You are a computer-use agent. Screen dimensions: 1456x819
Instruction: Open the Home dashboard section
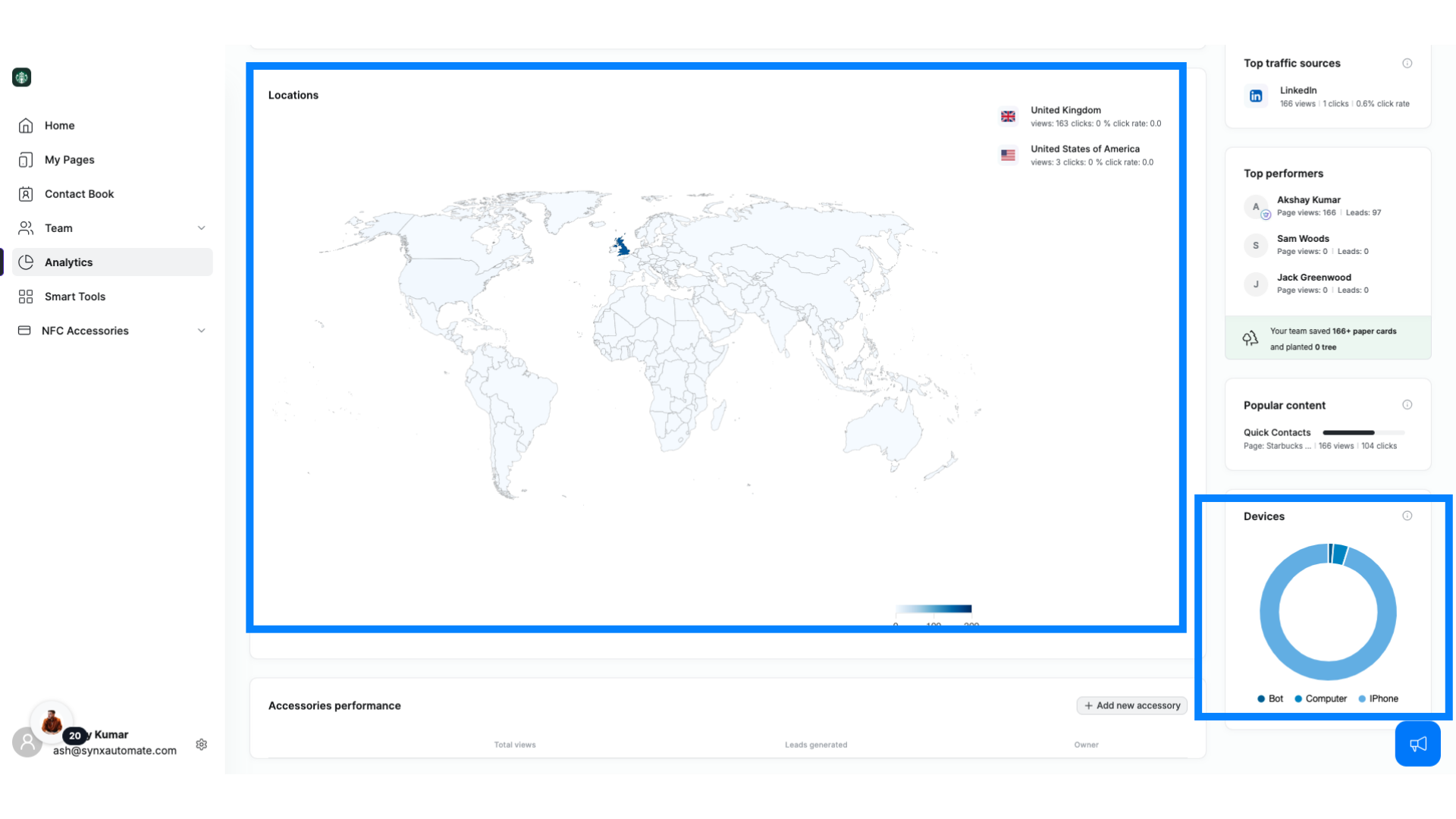point(59,125)
